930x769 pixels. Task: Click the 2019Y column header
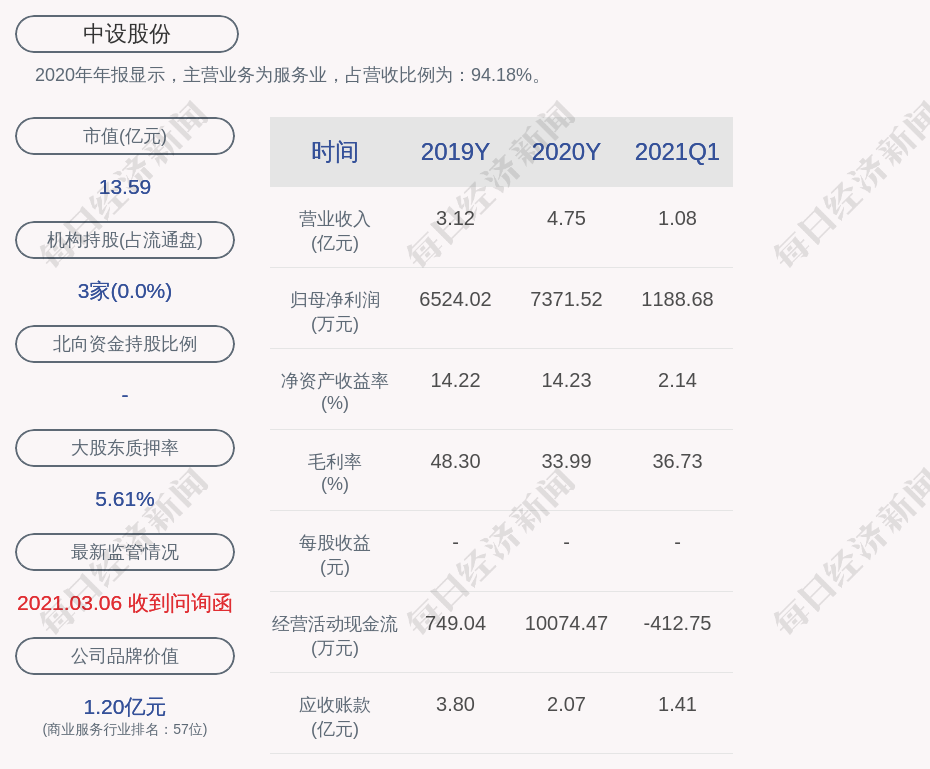coord(455,152)
